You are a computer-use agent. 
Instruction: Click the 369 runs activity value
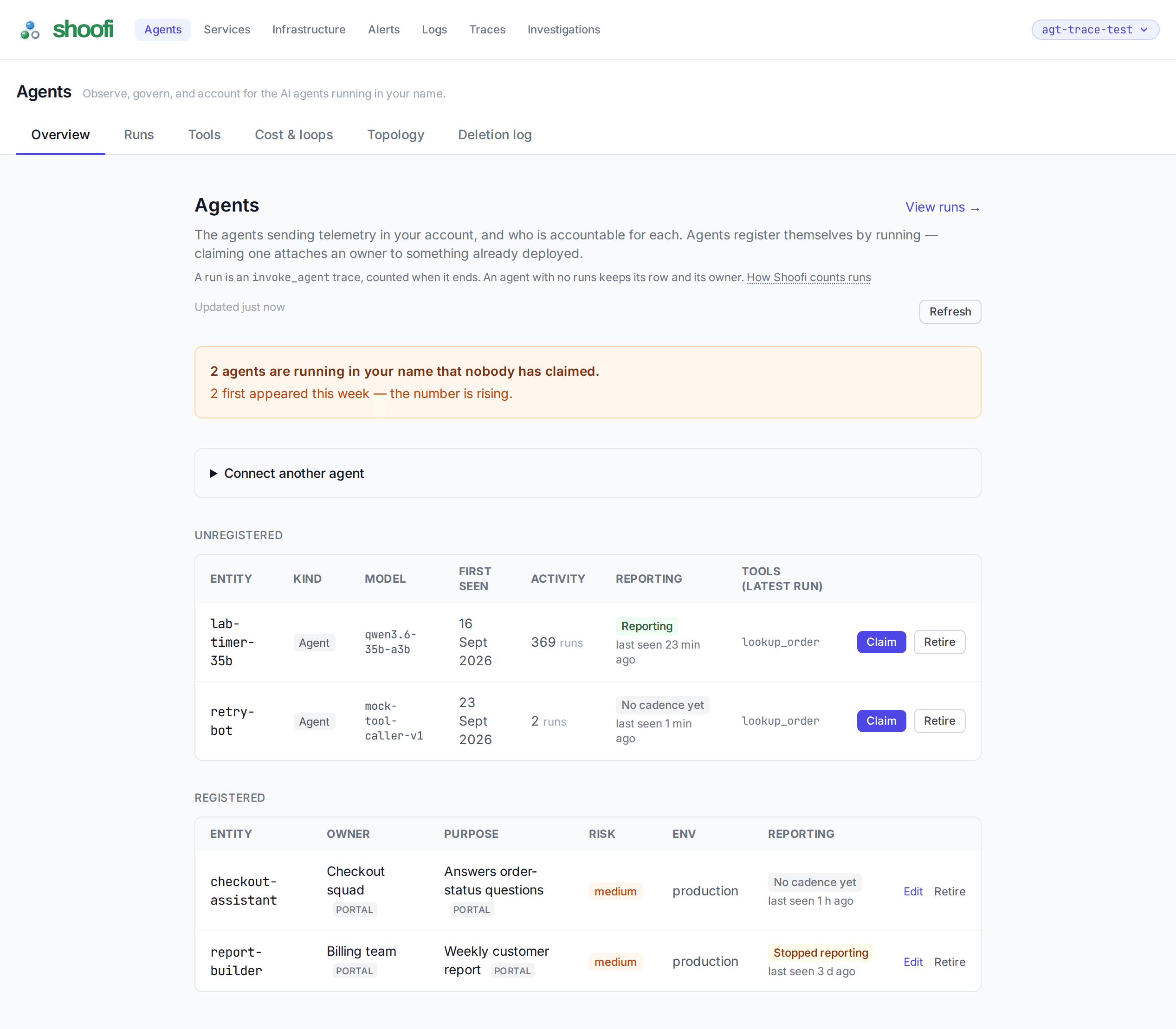[x=557, y=642]
